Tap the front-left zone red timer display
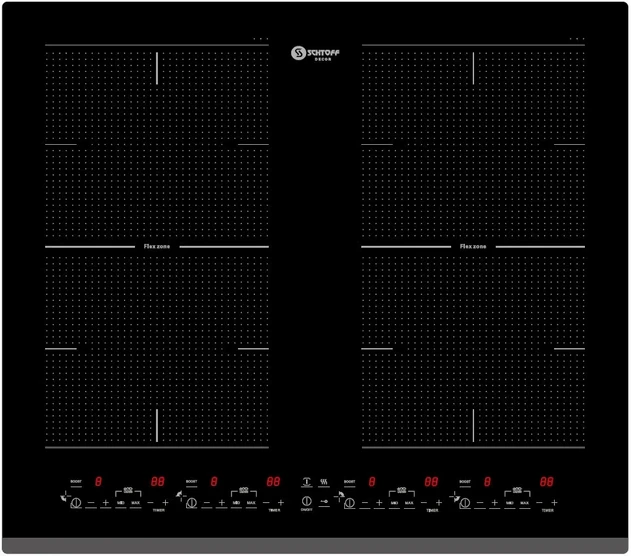The width and height of the screenshot is (631, 556). [158, 482]
